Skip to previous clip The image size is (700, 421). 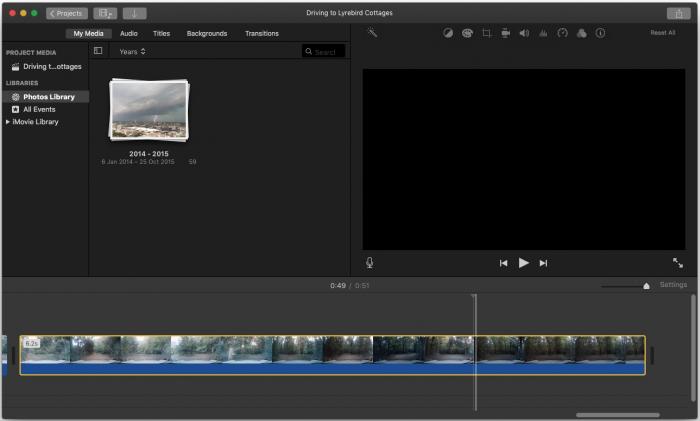point(504,263)
